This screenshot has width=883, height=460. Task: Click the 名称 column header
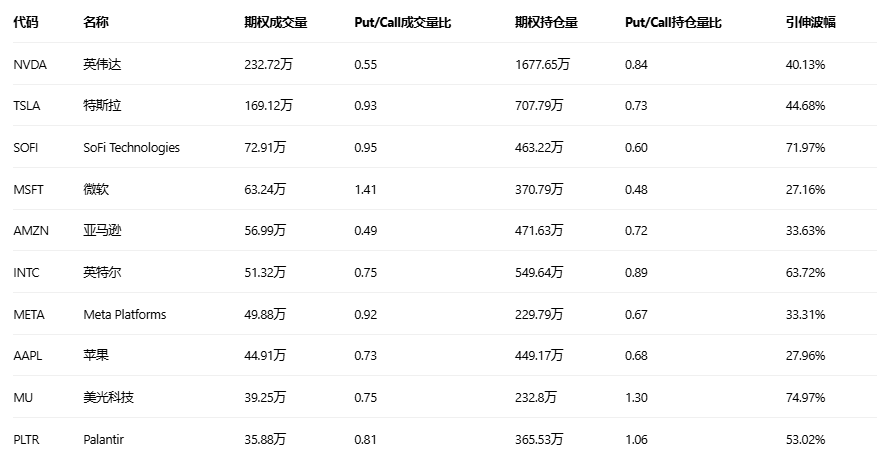pos(96,22)
